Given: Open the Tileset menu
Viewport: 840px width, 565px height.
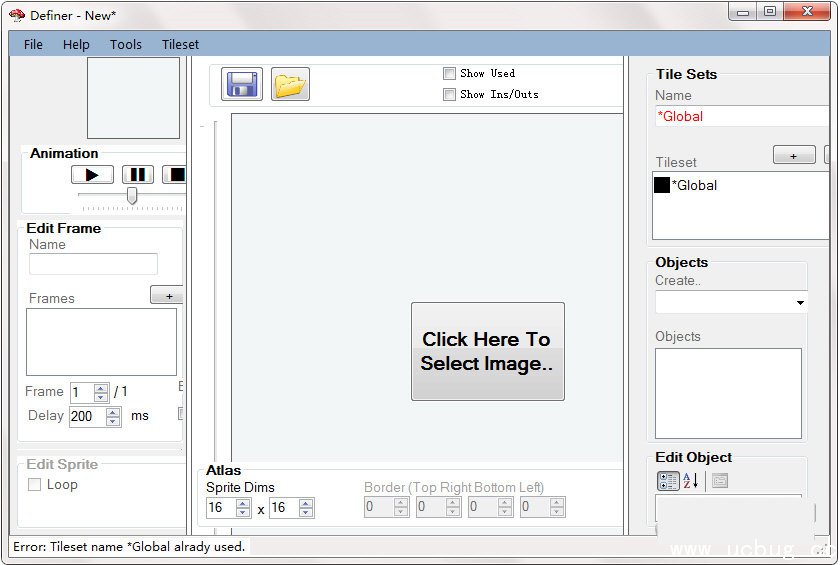Looking at the screenshot, I should click(x=180, y=44).
